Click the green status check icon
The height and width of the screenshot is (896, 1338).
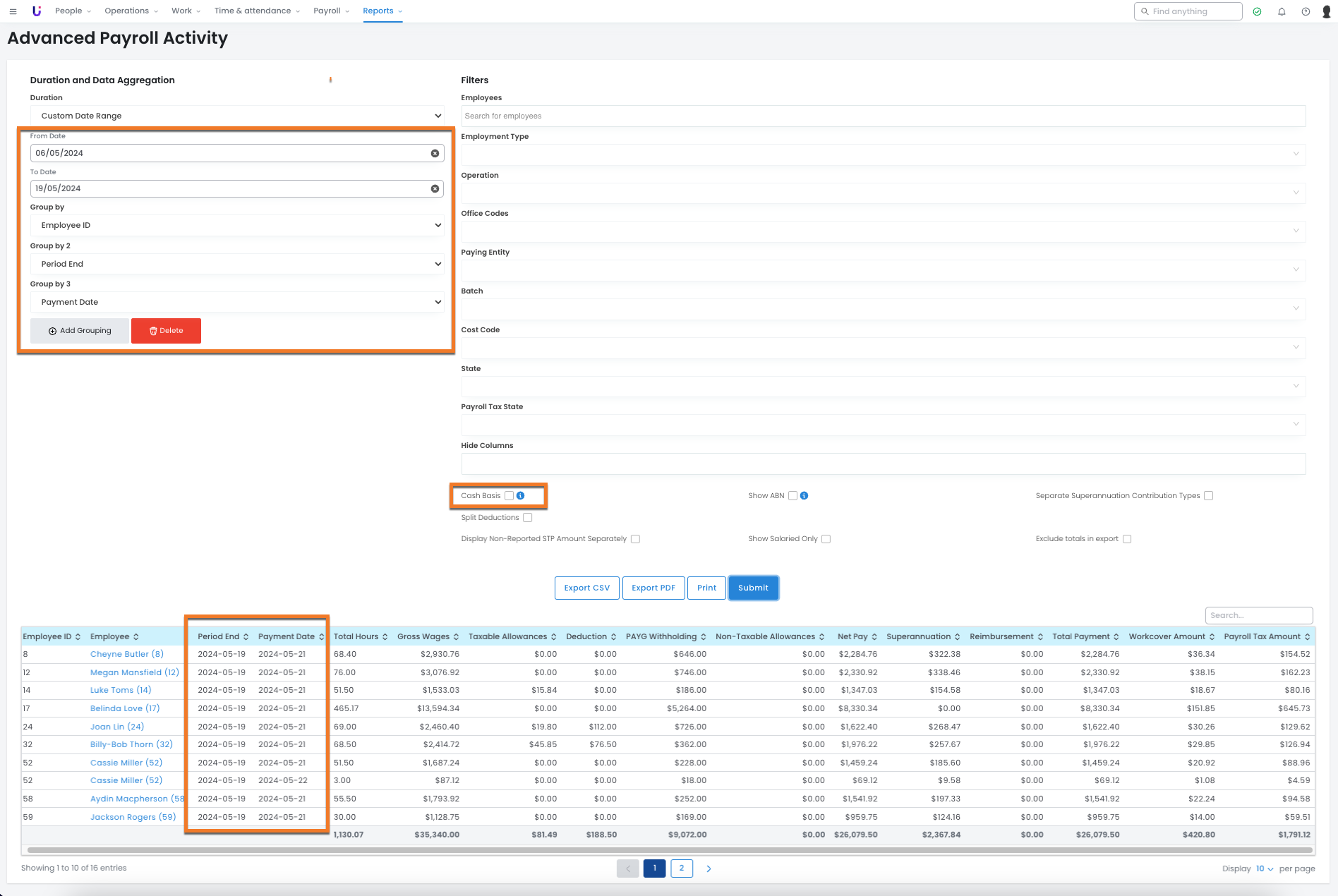[x=1257, y=11]
